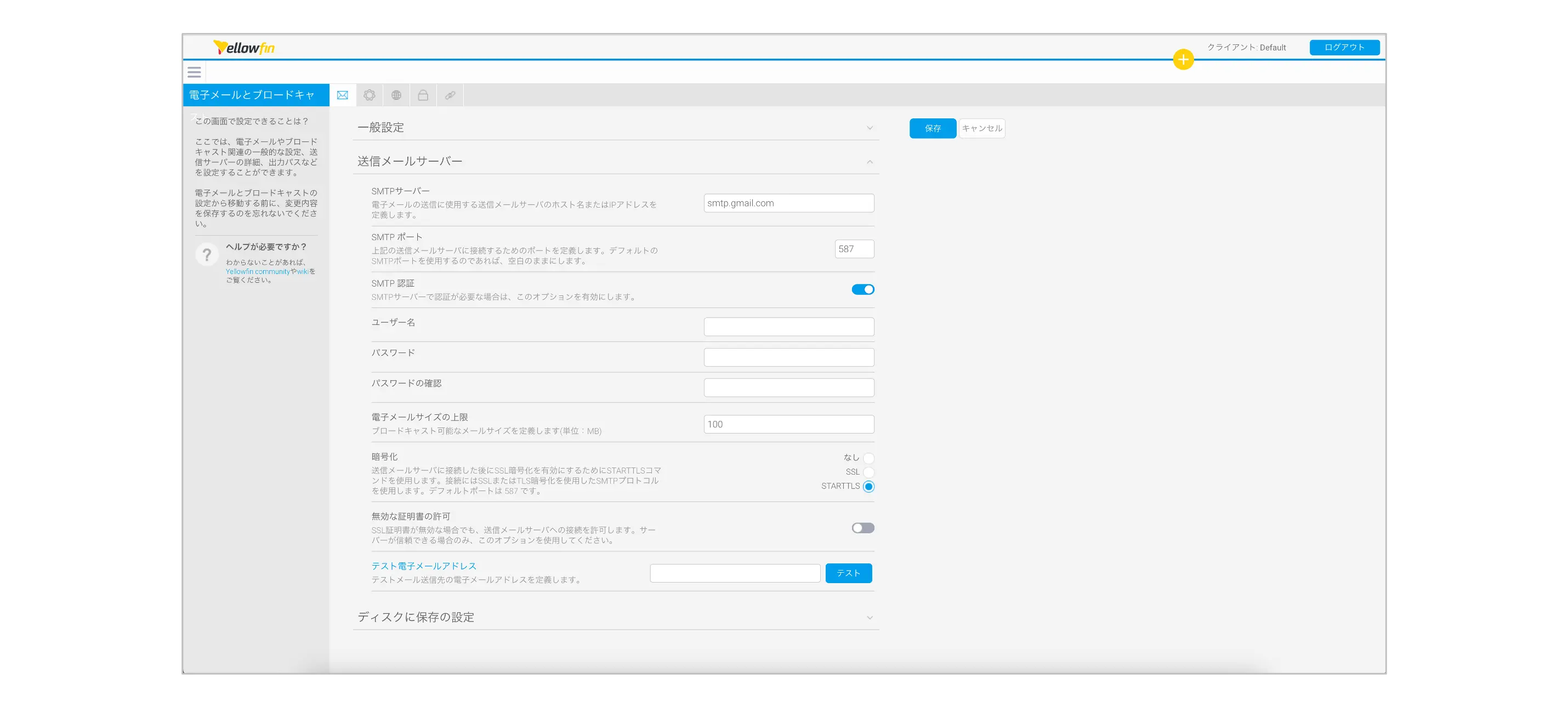1568x707 pixels.
Task: Open the globe regional settings tab
Action: coord(396,95)
